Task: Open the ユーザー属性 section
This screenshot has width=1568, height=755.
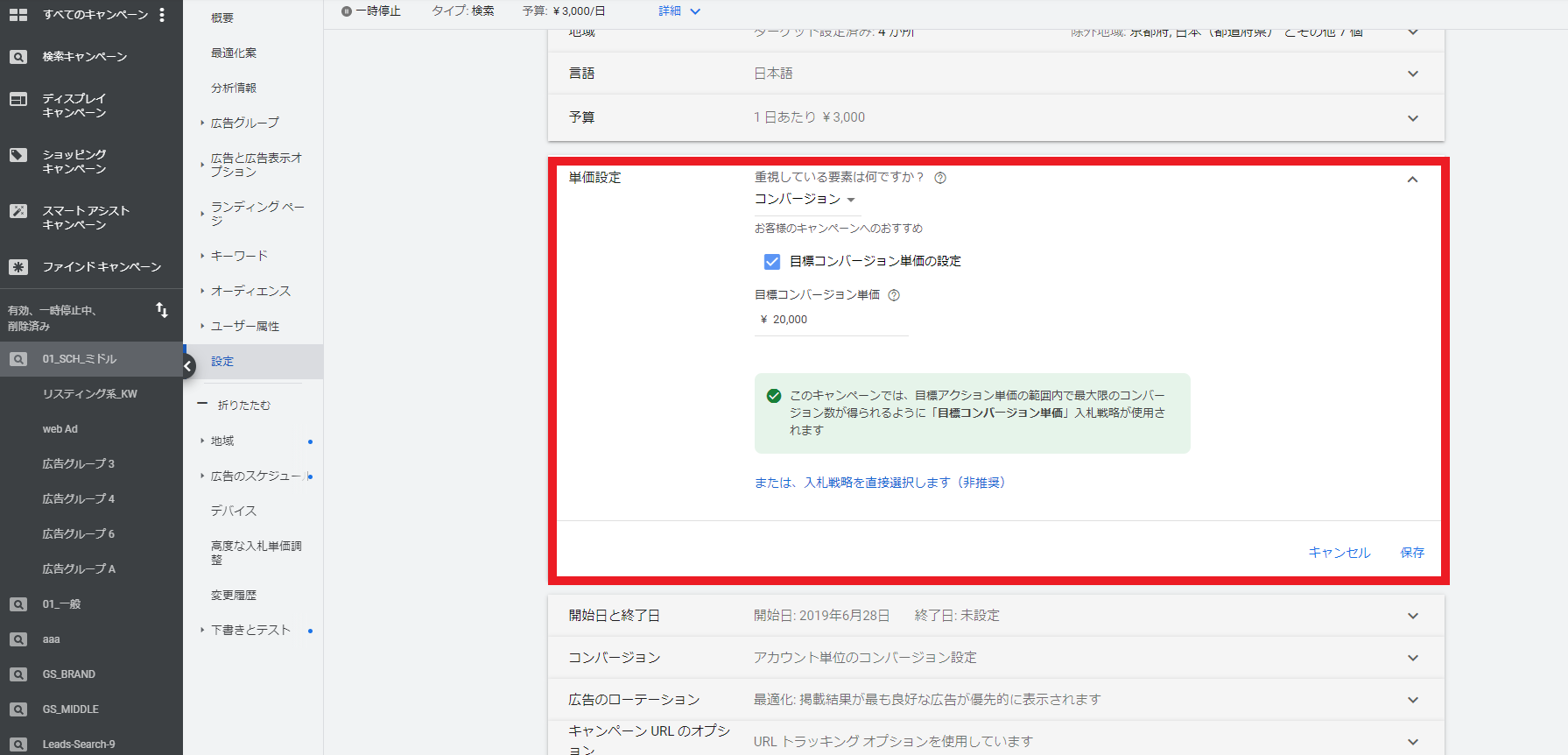Action: [x=245, y=327]
